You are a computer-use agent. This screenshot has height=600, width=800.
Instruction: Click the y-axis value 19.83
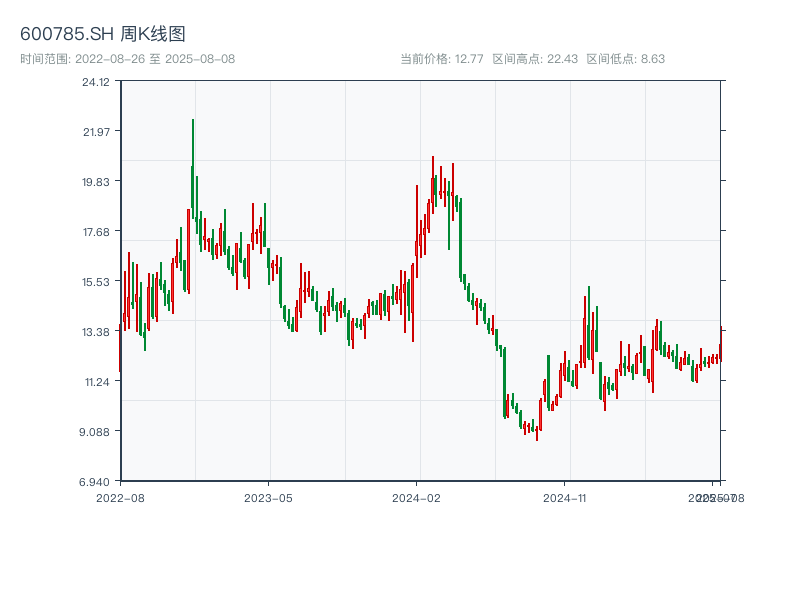(96, 182)
